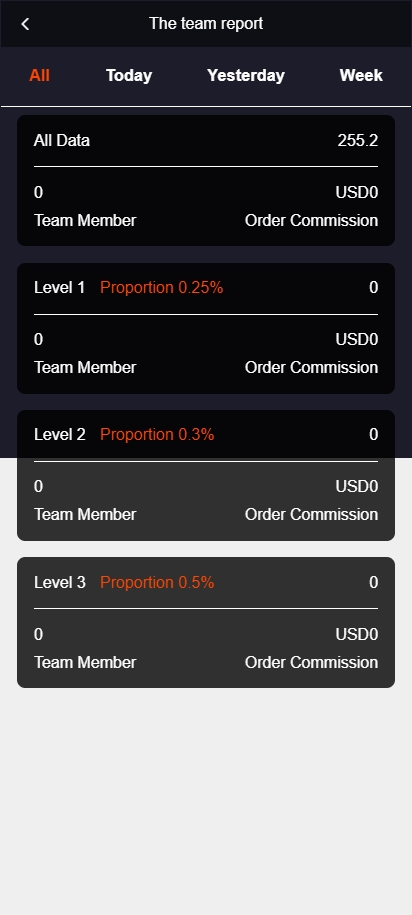The width and height of the screenshot is (412, 915).
Task: Open the Level 1 card heading
Action: [x=60, y=287]
